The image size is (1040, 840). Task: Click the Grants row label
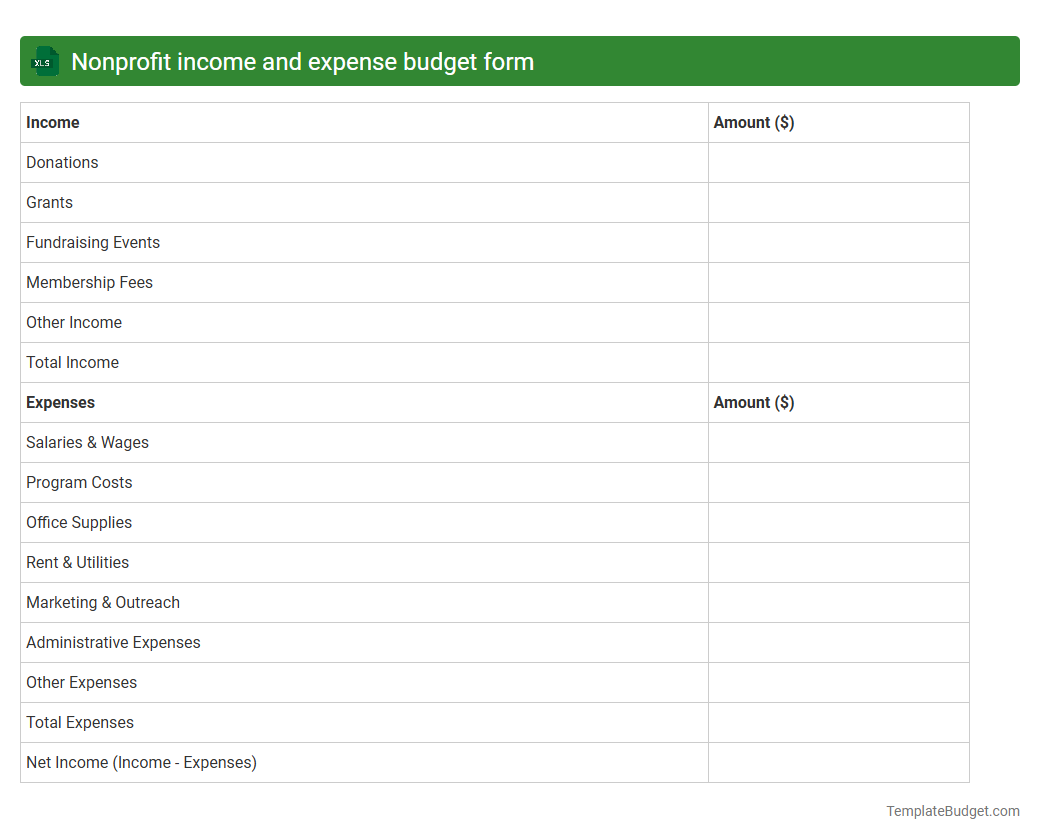click(x=49, y=202)
